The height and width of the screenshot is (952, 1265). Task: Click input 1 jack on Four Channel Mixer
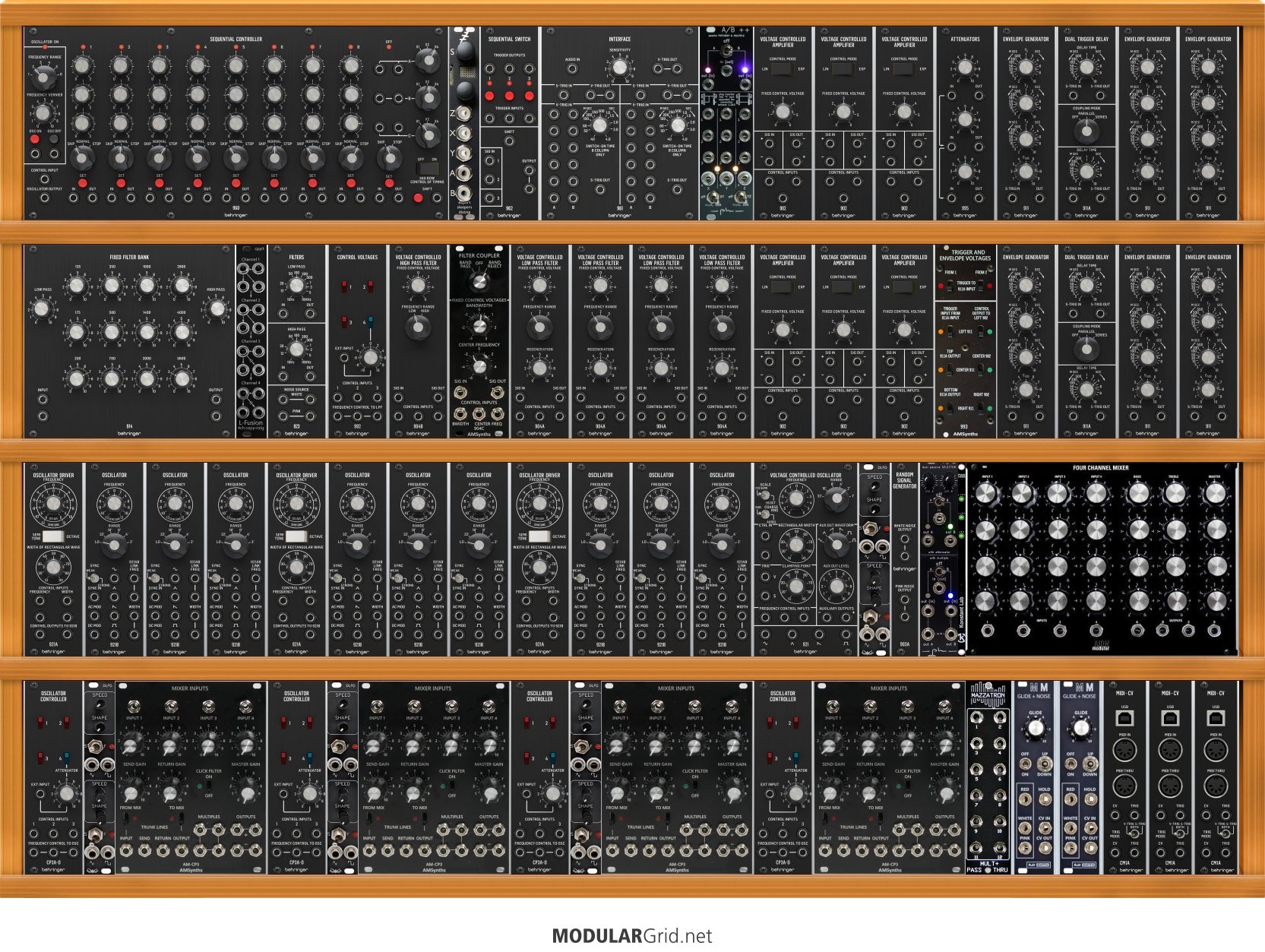986,630
